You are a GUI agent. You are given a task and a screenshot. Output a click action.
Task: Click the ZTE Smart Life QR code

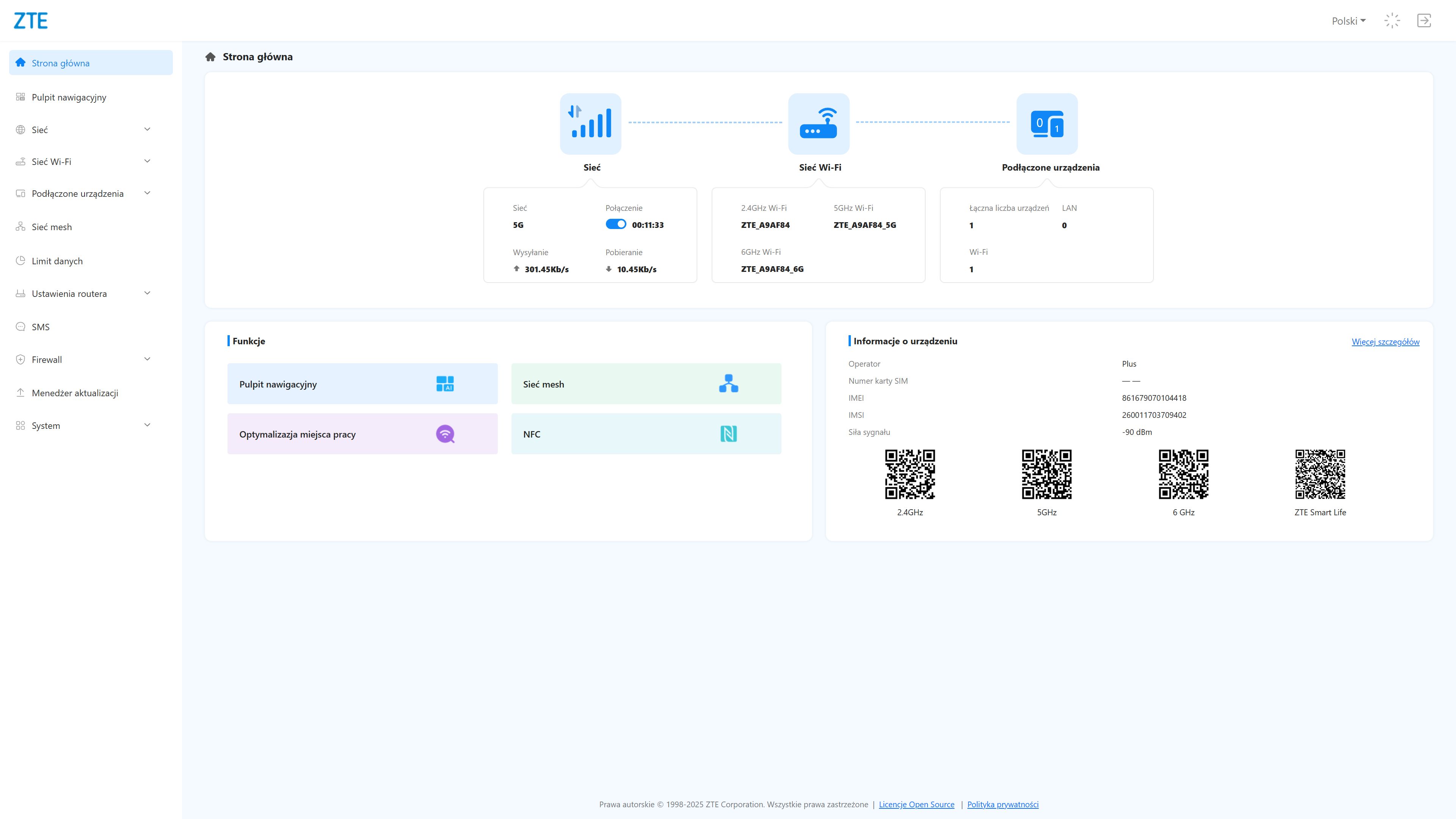click(x=1320, y=474)
